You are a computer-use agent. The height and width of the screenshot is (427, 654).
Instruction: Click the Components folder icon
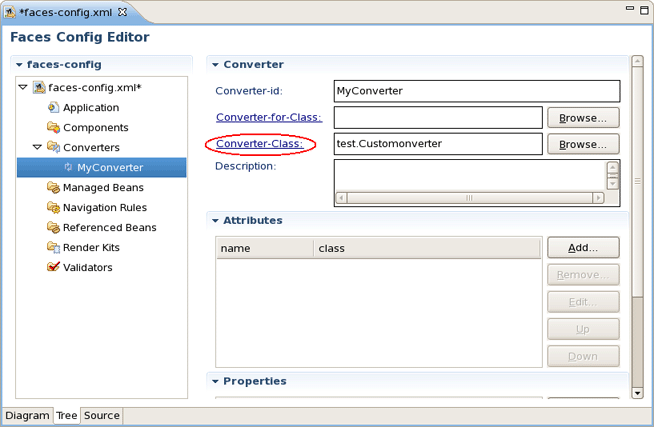(x=53, y=127)
